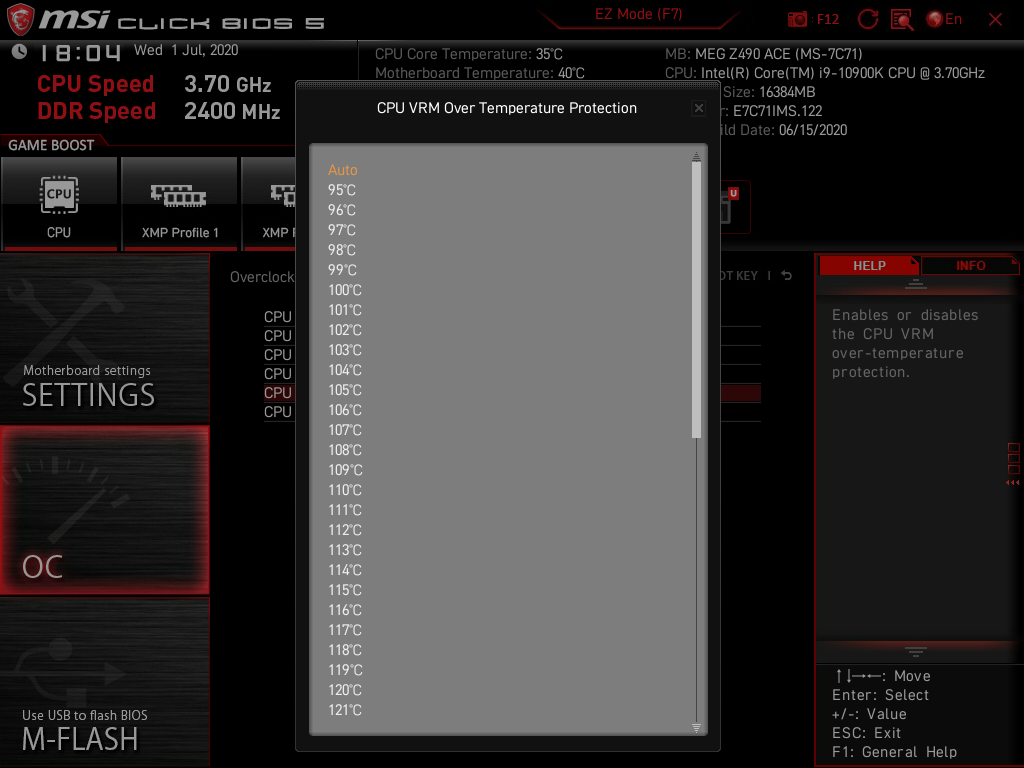Open the search/favorites icon near top right
The image size is (1024, 768).
coord(903,19)
